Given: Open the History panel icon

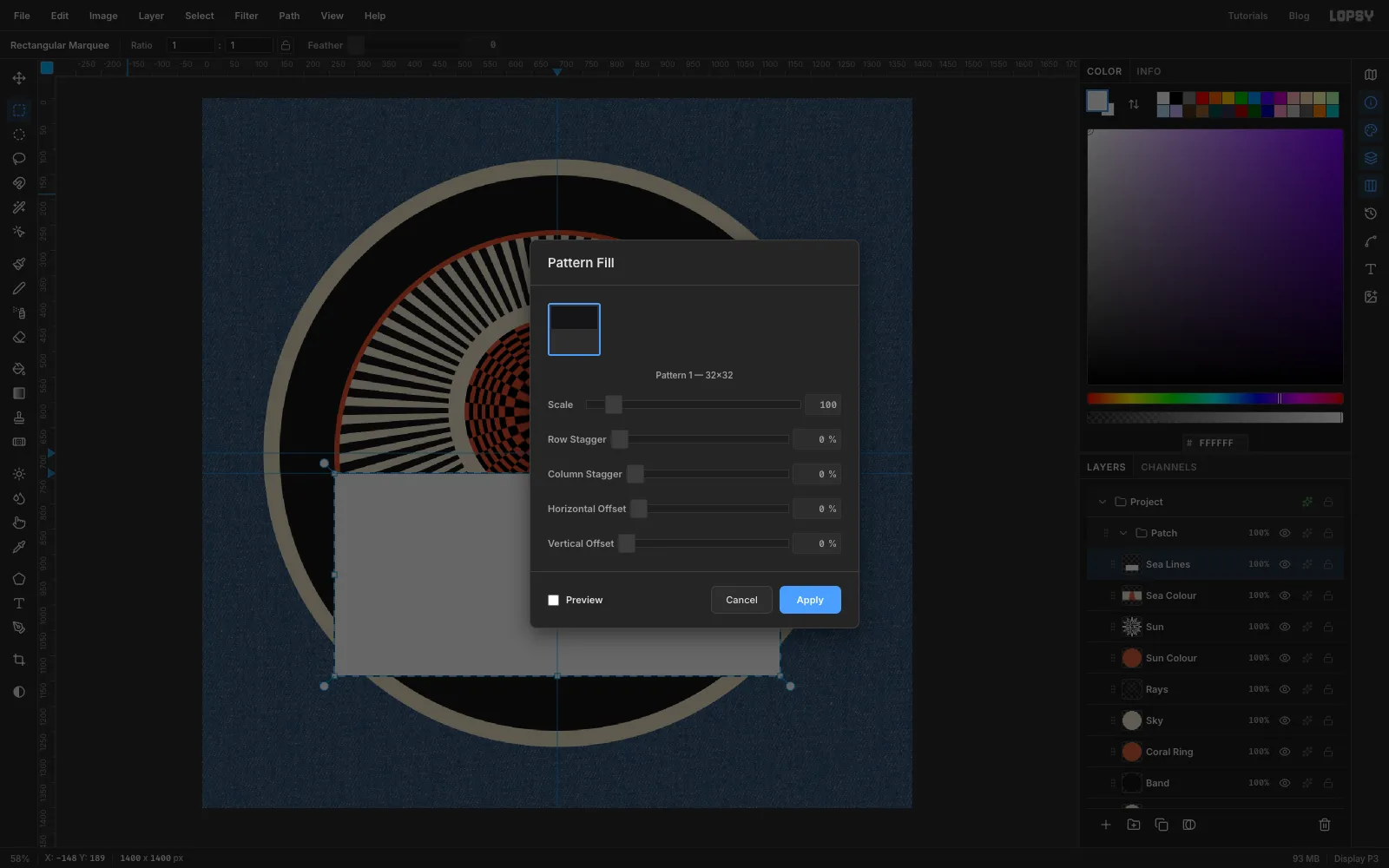Looking at the screenshot, I should coord(1371,214).
